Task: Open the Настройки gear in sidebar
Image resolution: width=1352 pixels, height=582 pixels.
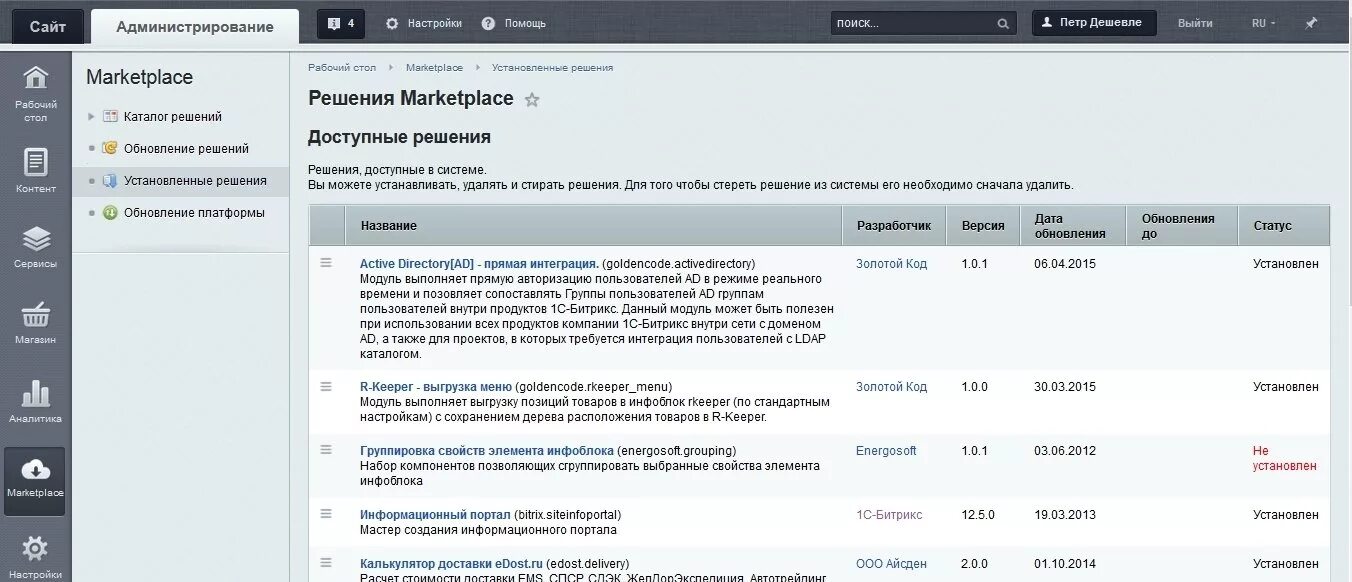Action: (x=36, y=555)
